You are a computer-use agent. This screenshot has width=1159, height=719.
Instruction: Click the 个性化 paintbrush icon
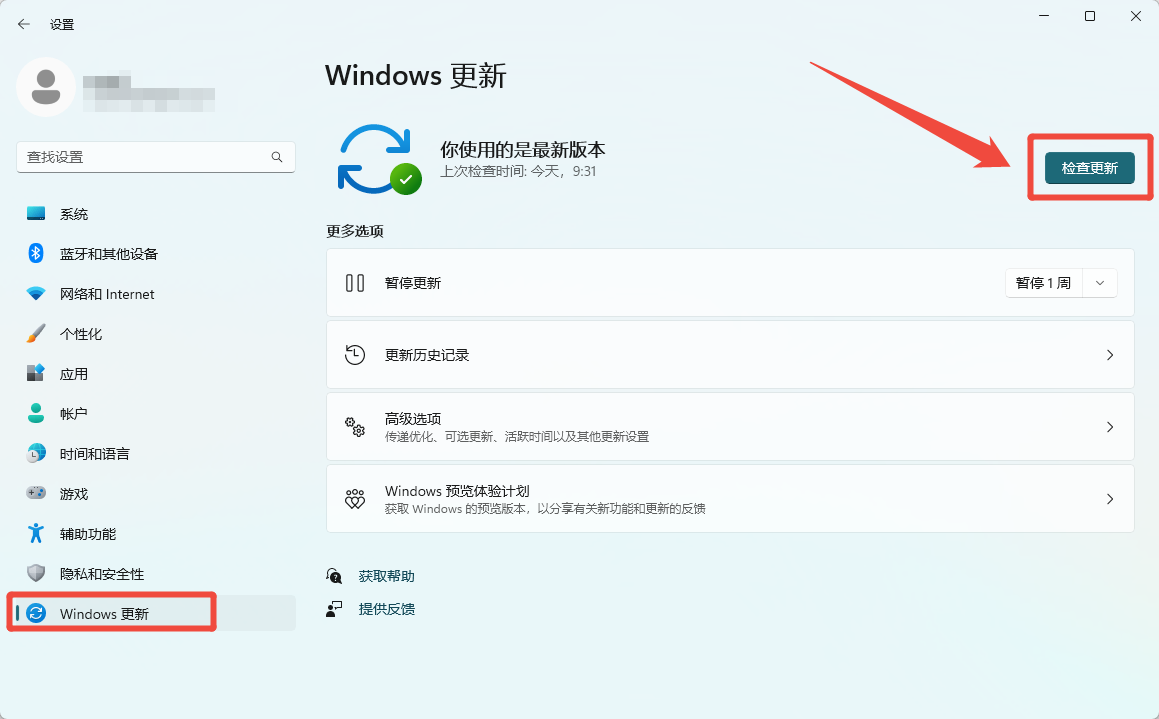35,333
